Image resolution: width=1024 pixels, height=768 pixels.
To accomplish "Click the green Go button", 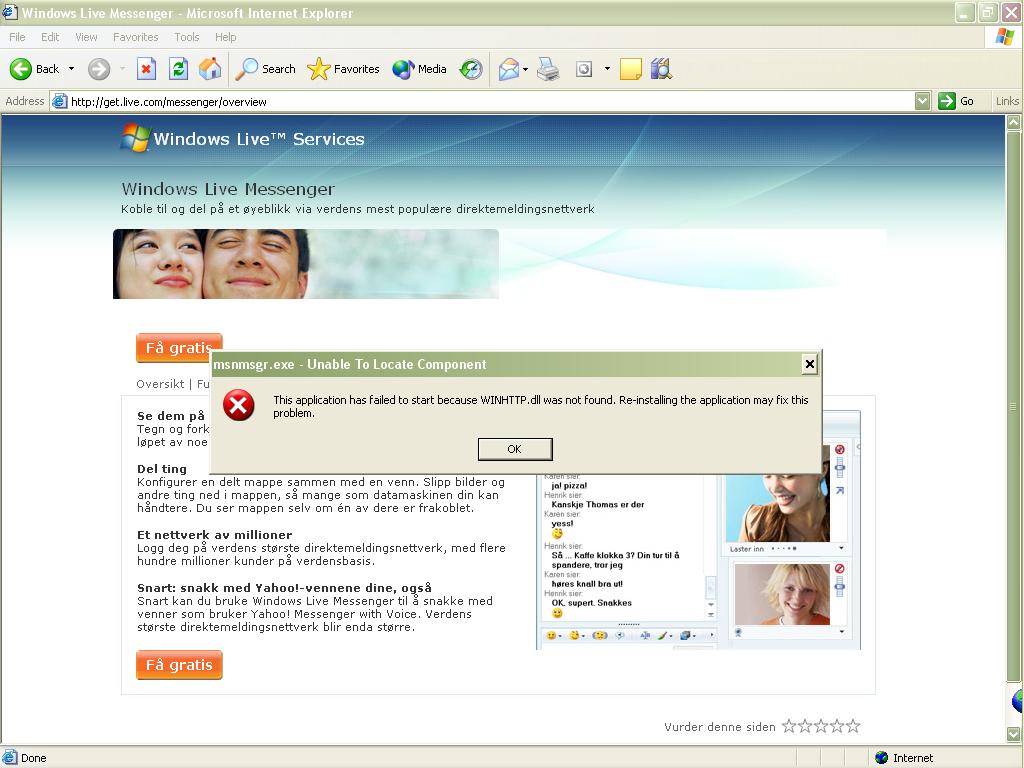I will pyautogui.click(x=957, y=101).
